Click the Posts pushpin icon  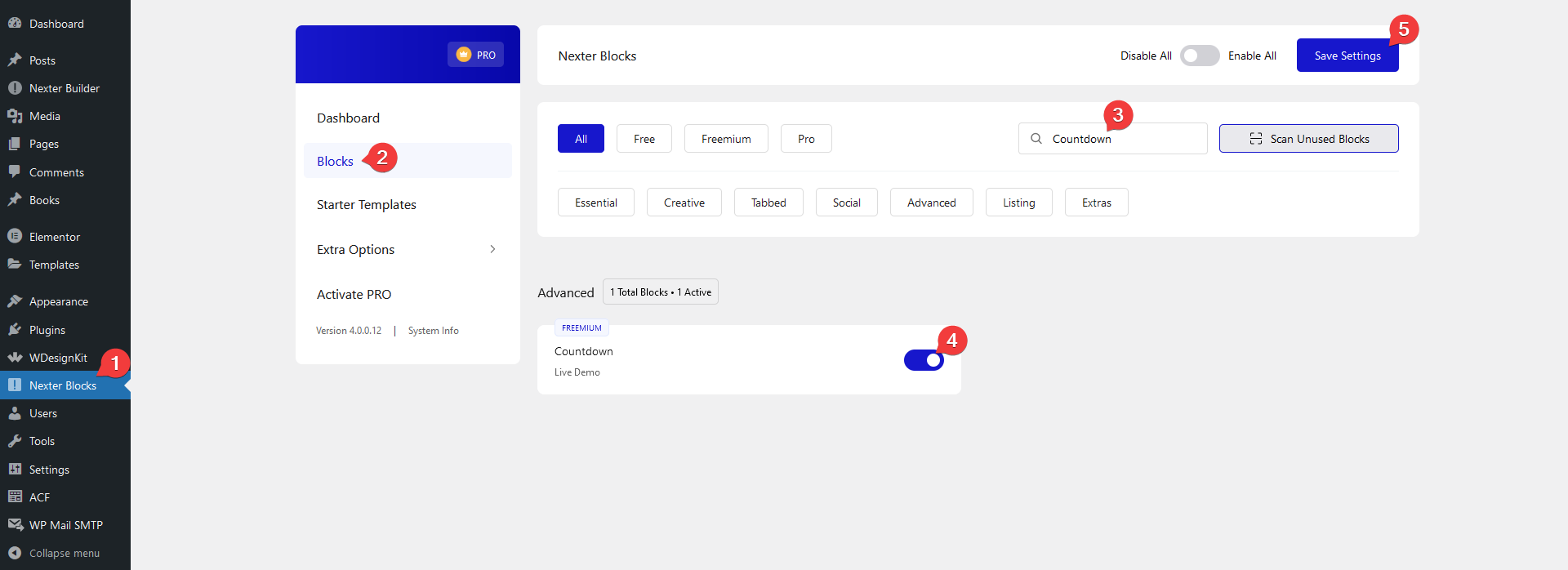15,60
